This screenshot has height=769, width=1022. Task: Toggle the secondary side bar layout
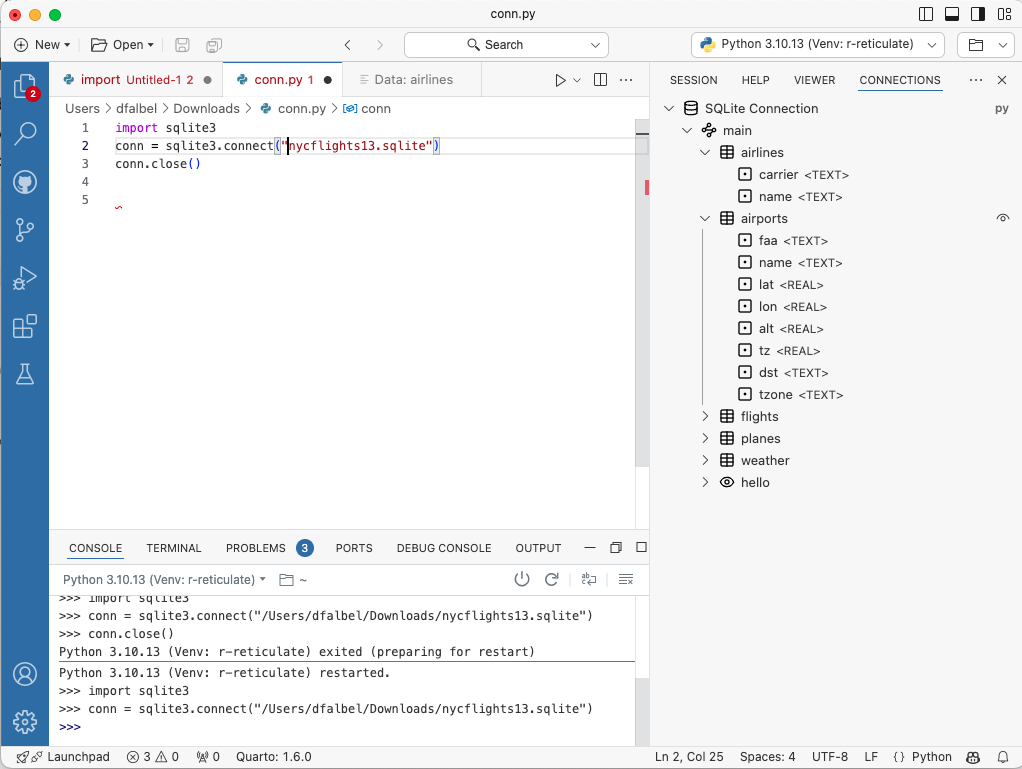tap(978, 14)
